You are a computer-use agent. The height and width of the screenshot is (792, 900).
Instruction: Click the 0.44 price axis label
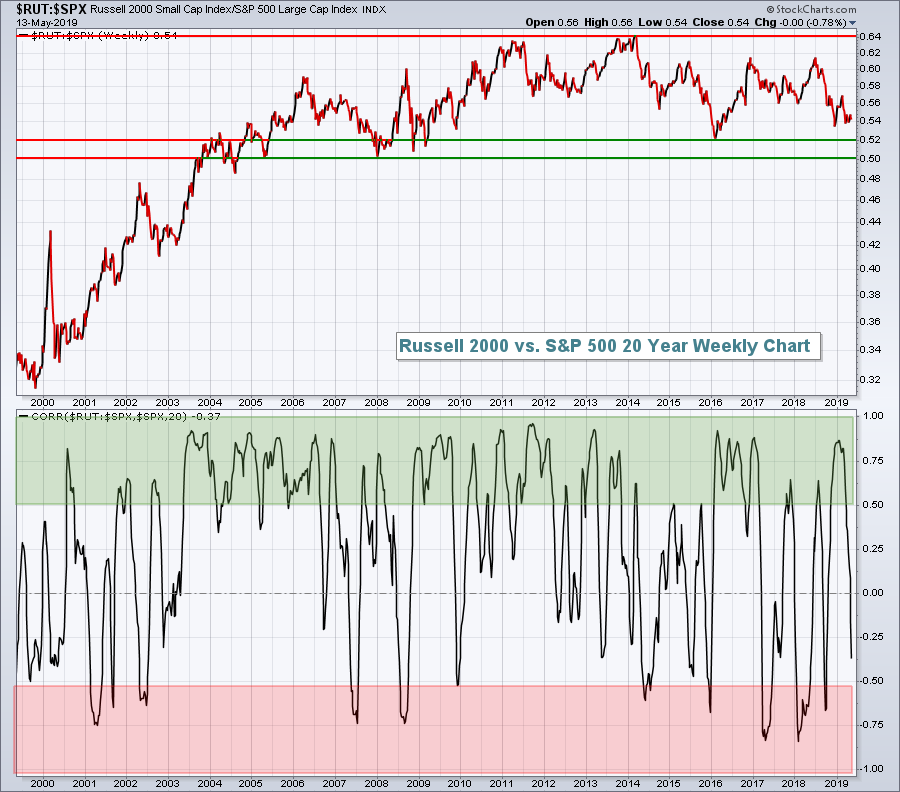click(x=870, y=222)
